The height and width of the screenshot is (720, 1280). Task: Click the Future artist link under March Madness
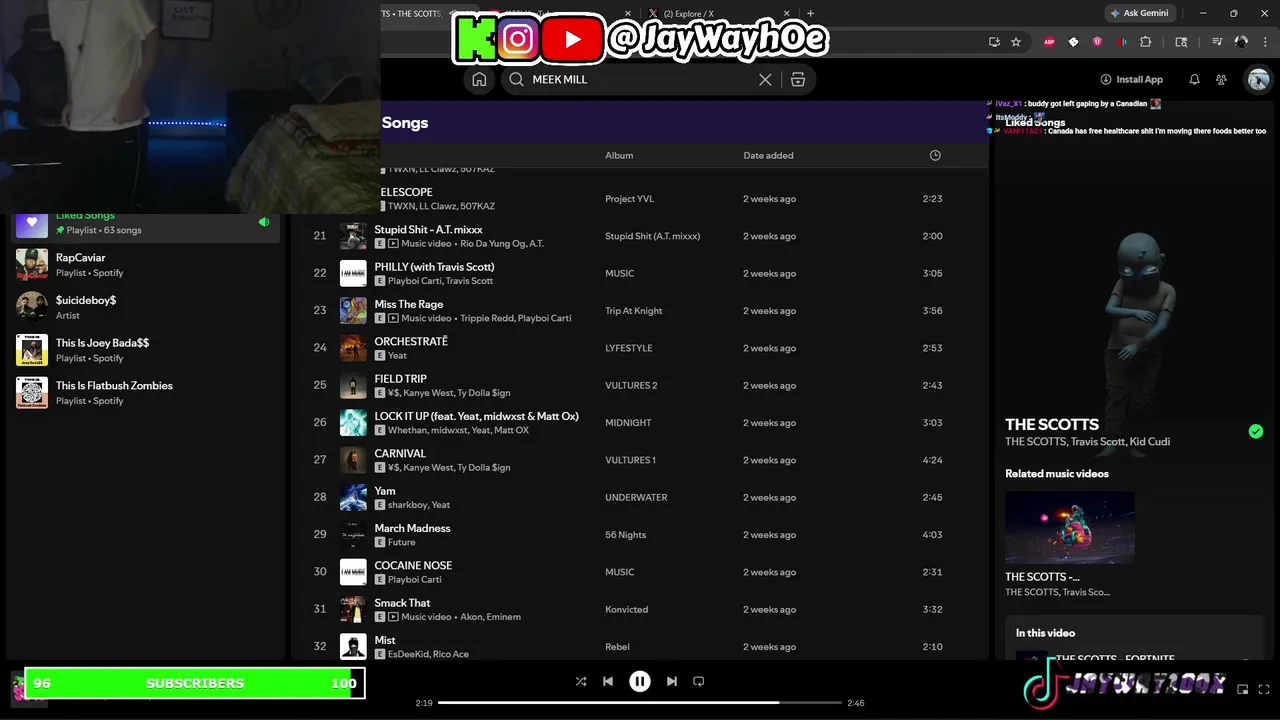click(x=401, y=542)
